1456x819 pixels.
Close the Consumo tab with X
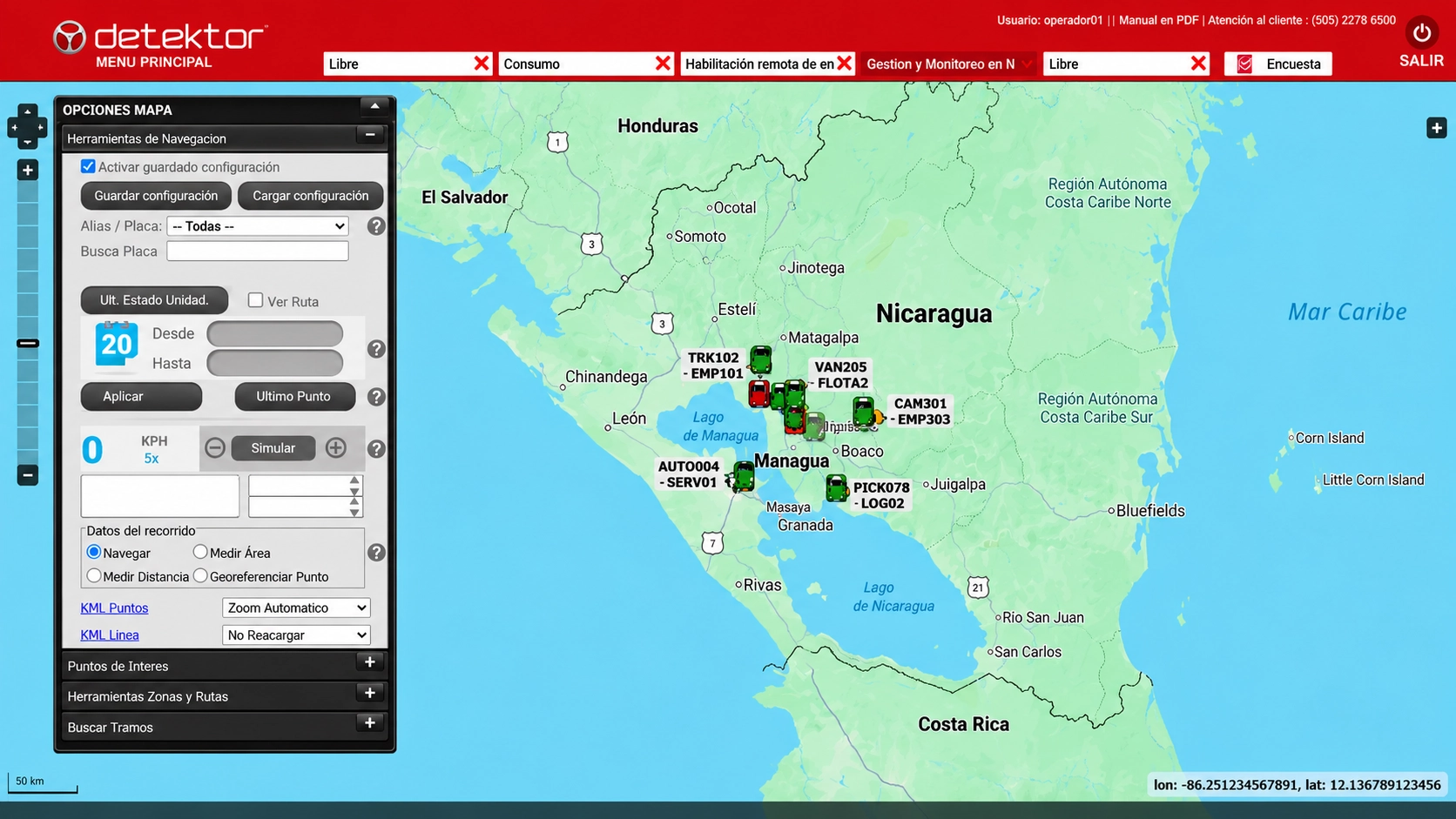click(664, 64)
